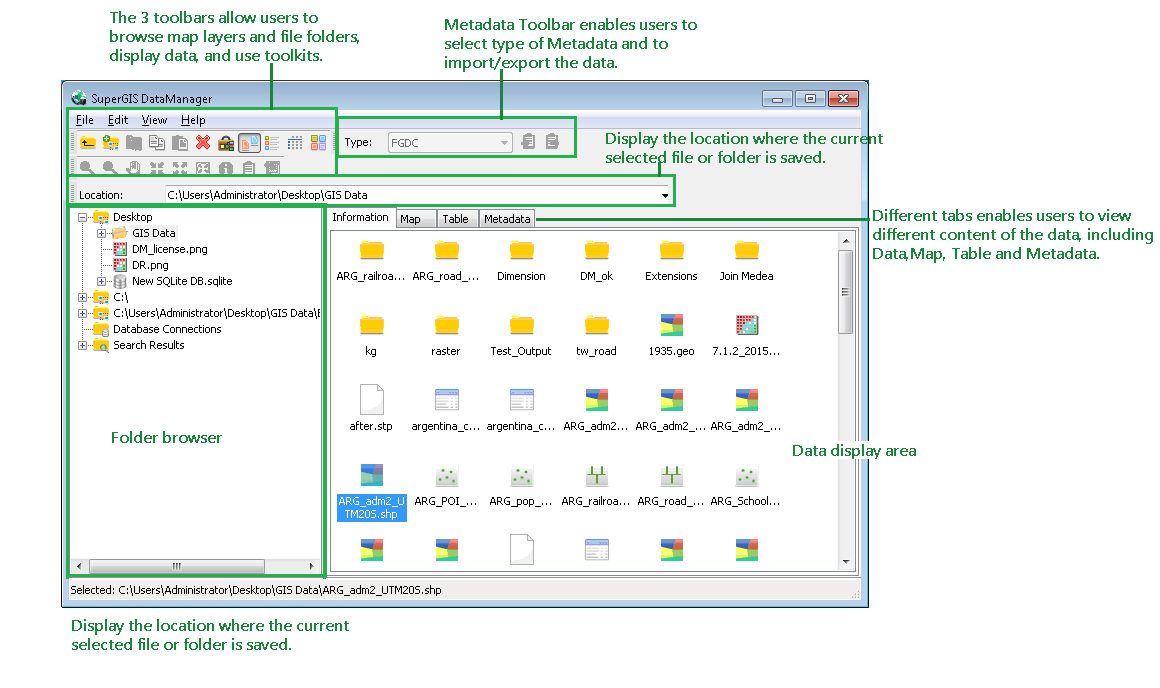Expand the C:\ drive tree node

[x=83, y=297]
